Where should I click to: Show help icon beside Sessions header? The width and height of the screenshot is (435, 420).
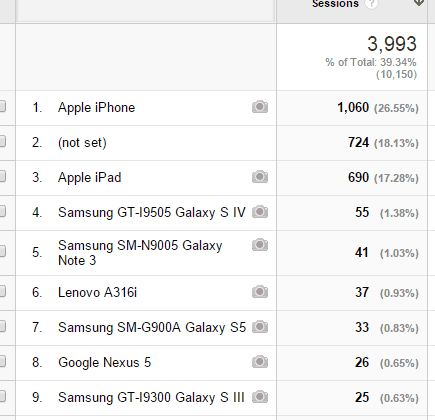tap(371, 3)
